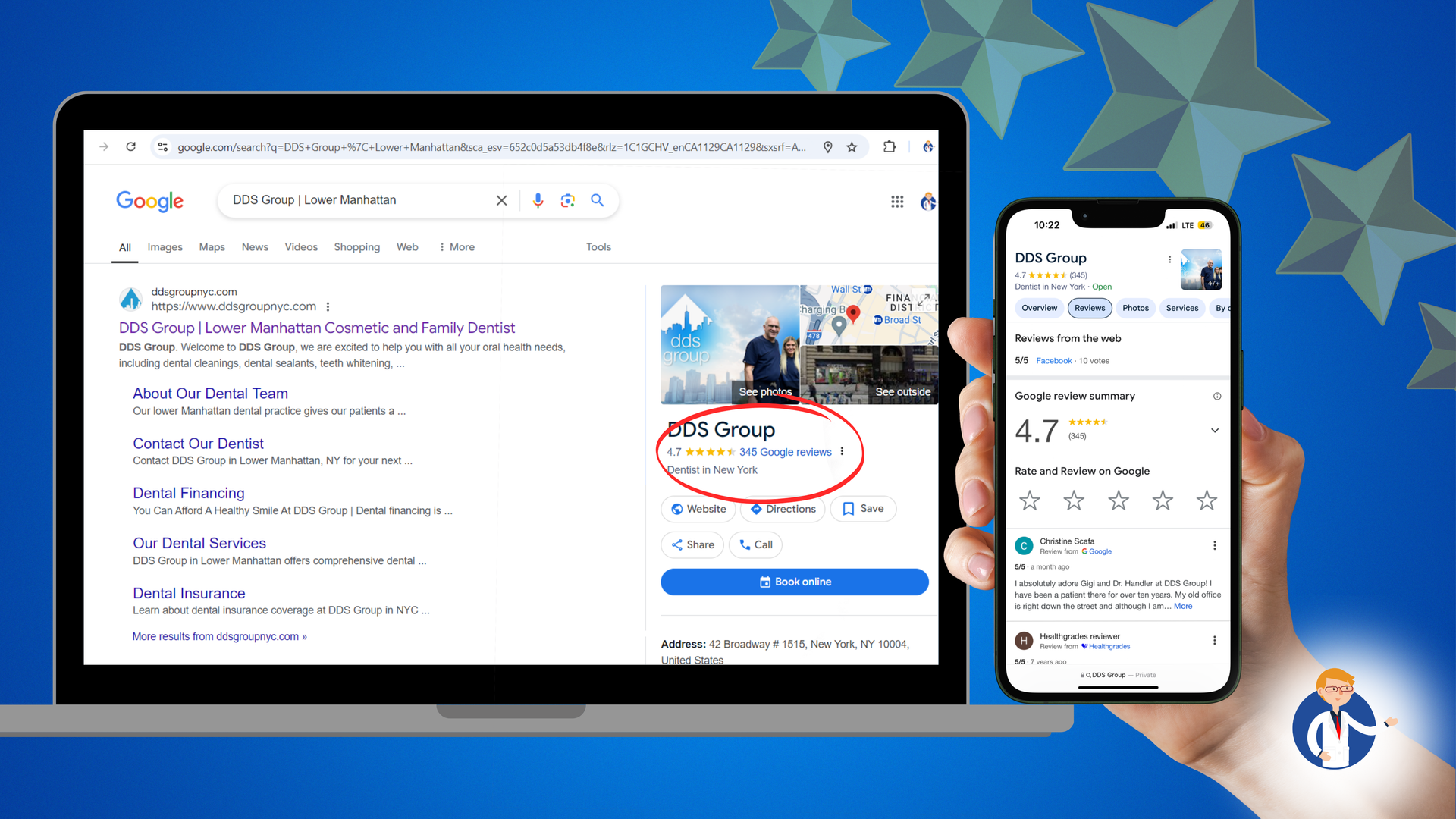This screenshot has width=1456, height=819.
Task: Open the Facebook reviews link on phone
Action: click(x=1053, y=361)
